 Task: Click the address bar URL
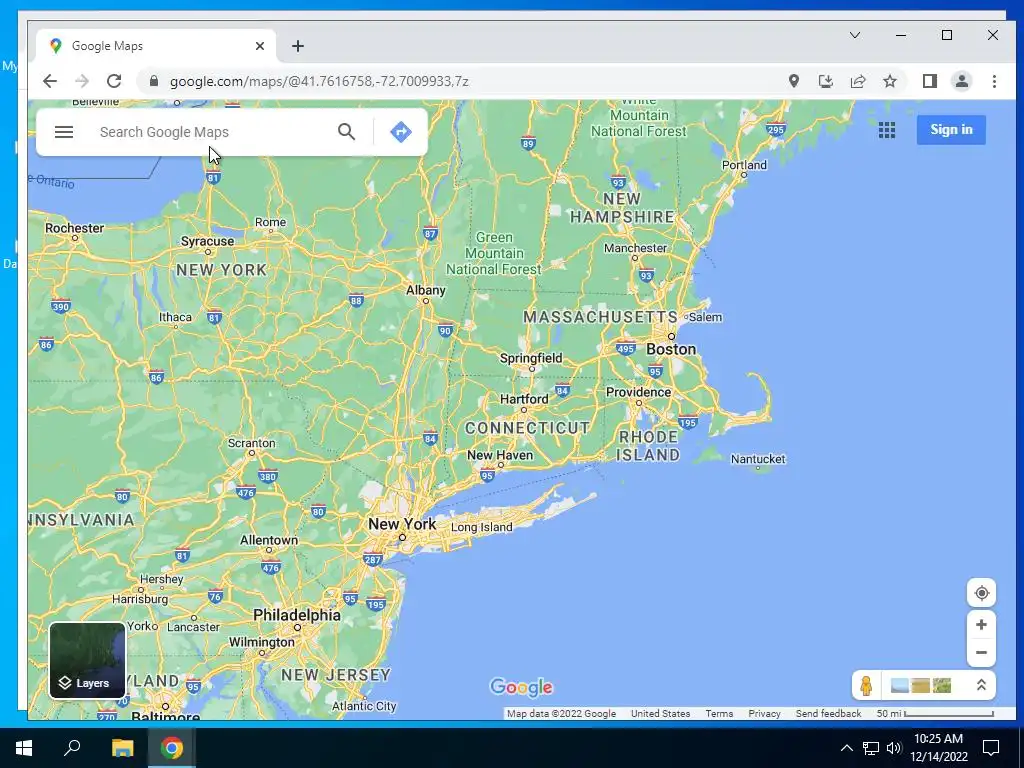click(319, 81)
